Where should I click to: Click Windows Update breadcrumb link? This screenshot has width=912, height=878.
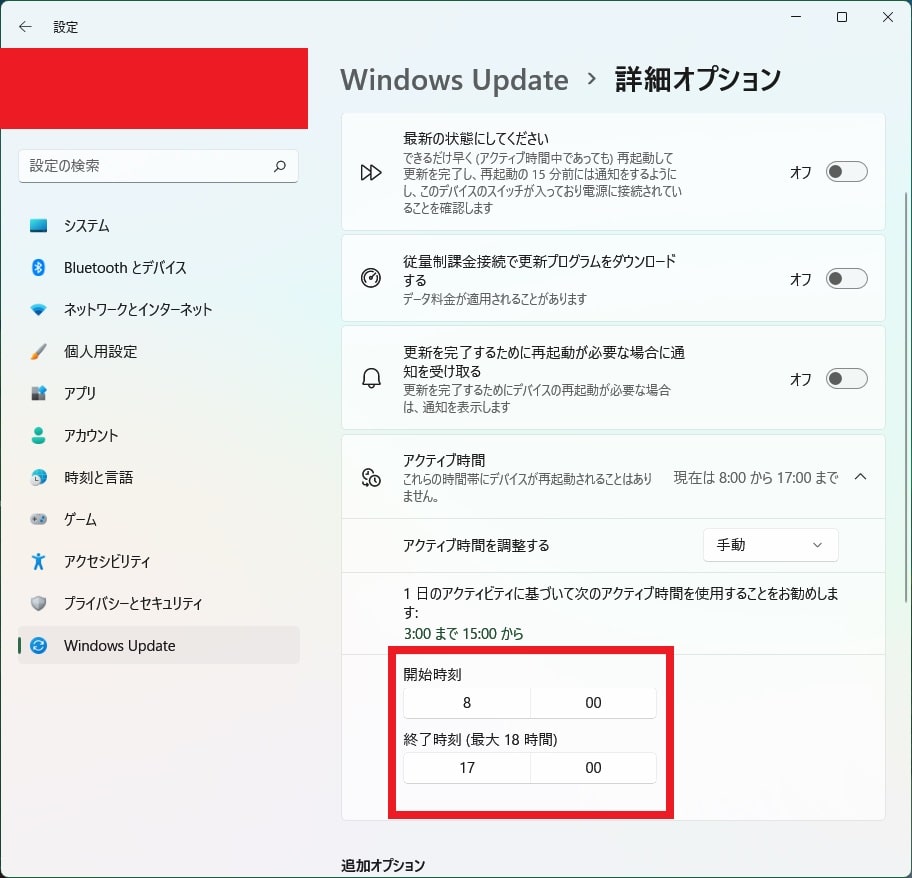point(454,80)
